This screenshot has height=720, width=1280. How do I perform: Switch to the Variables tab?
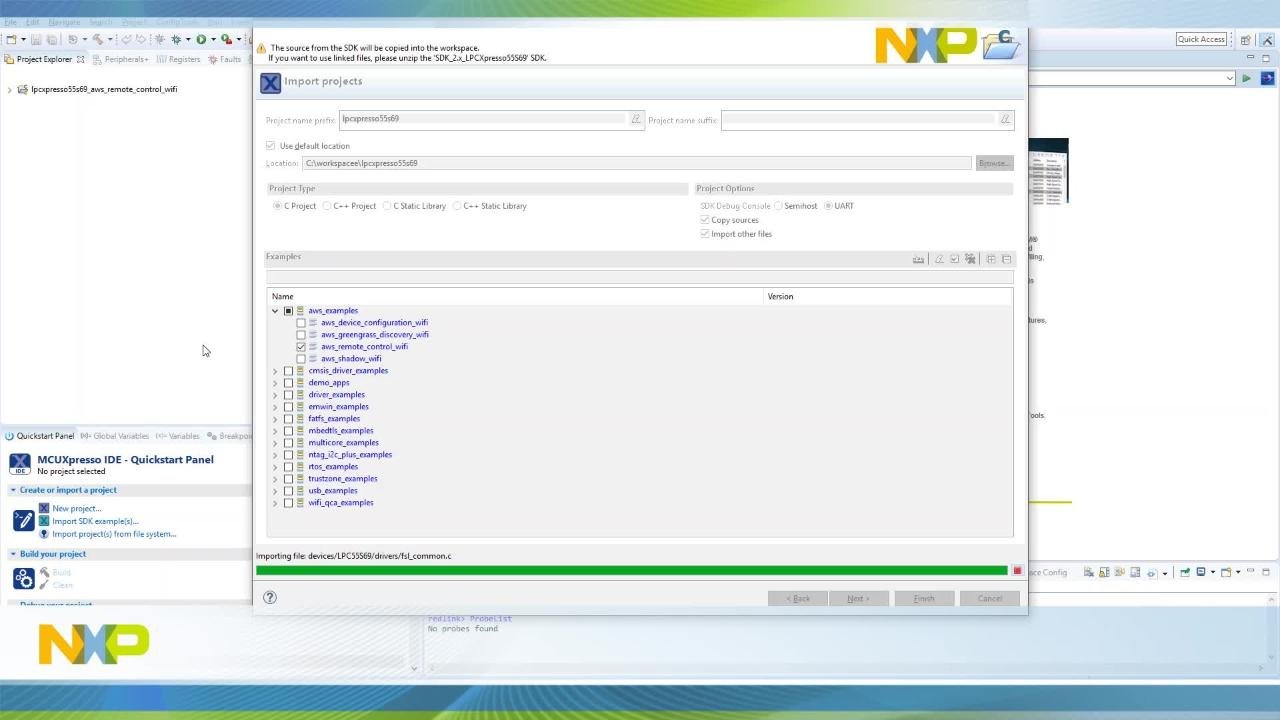pyautogui.click(x=178, y=436)
